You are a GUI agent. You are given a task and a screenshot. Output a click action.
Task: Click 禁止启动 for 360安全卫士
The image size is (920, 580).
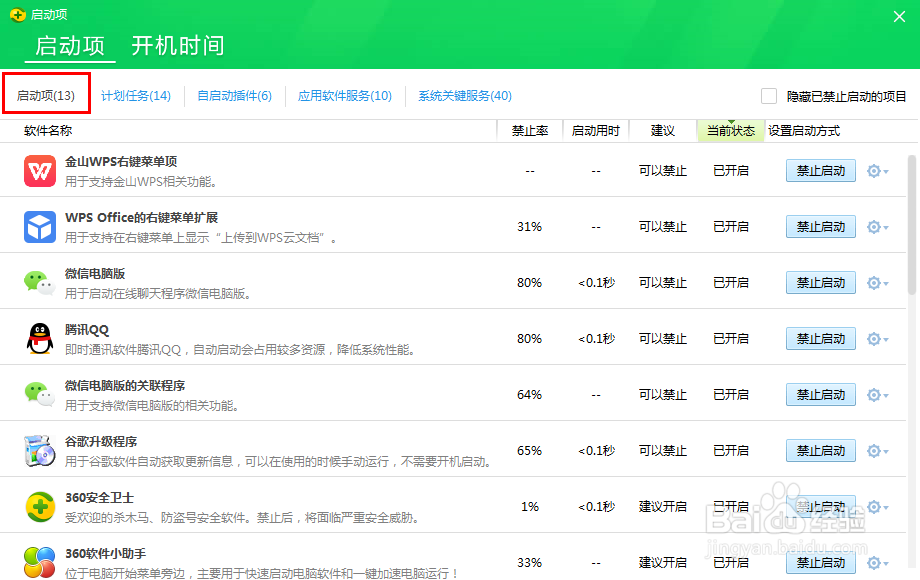820,506
